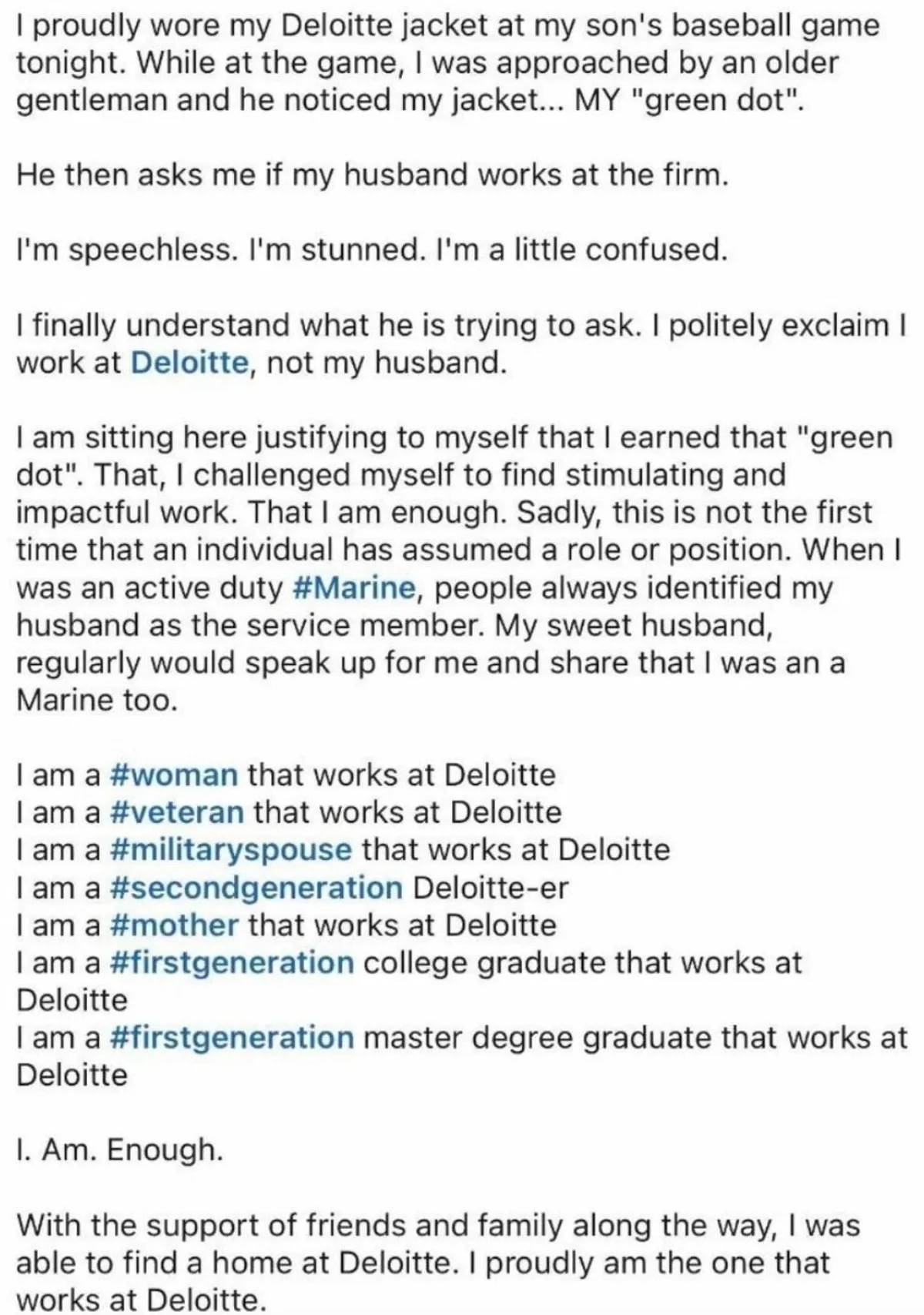Image resolution: width=924 pixels, height=1315 pixels.
Task: Click #firstgeneration before 'master degree graduate'
Action: pyautogui.click(x=232, y=1038)
